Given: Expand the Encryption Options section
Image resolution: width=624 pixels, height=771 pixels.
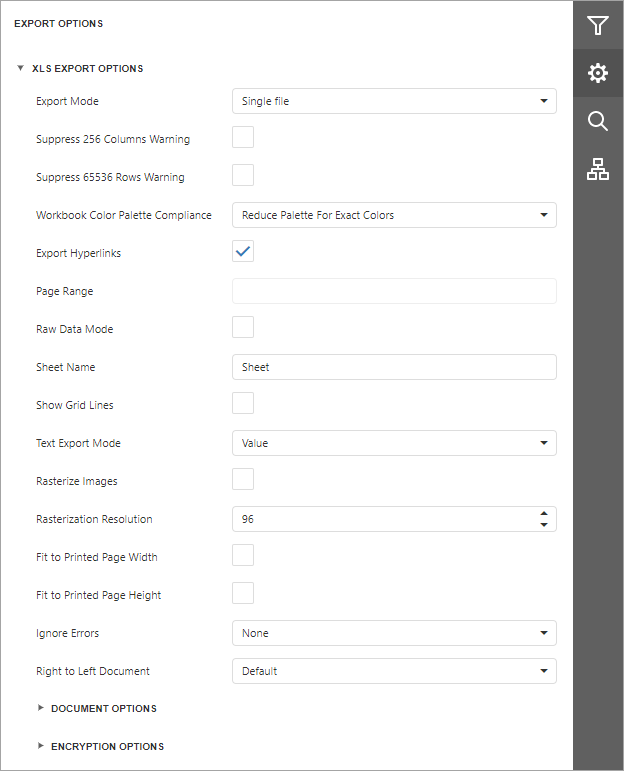Looking at the screenshot, I should [x=107, y=747].
